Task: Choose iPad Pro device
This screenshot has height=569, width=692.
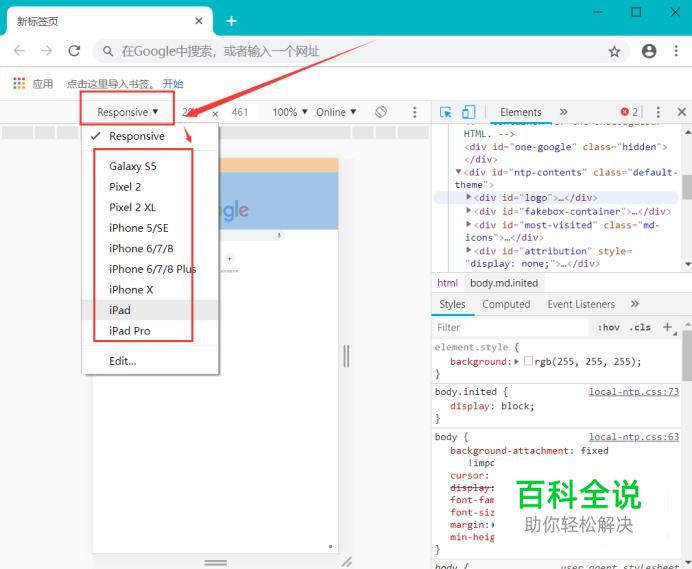Action: coord(150,331)
